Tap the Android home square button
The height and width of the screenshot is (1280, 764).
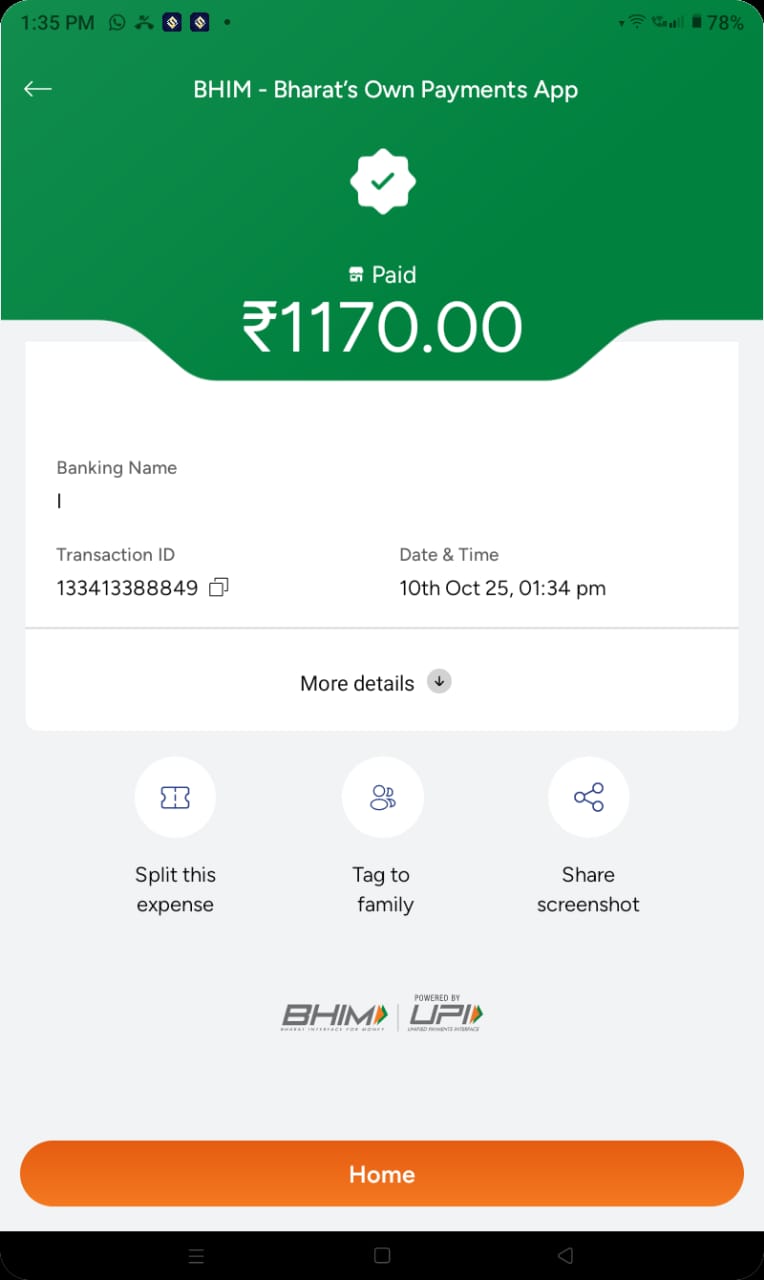[381, 1256]
